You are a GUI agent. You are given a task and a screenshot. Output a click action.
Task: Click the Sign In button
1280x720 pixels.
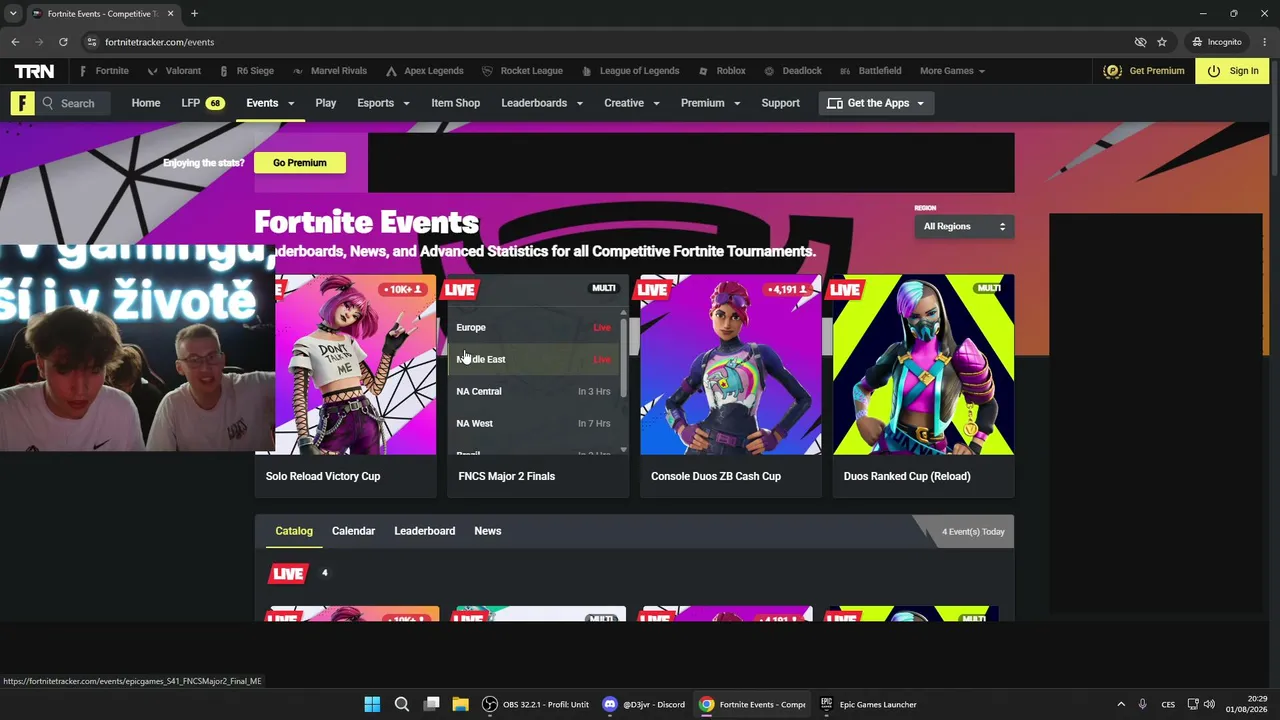pos(1232,71)
